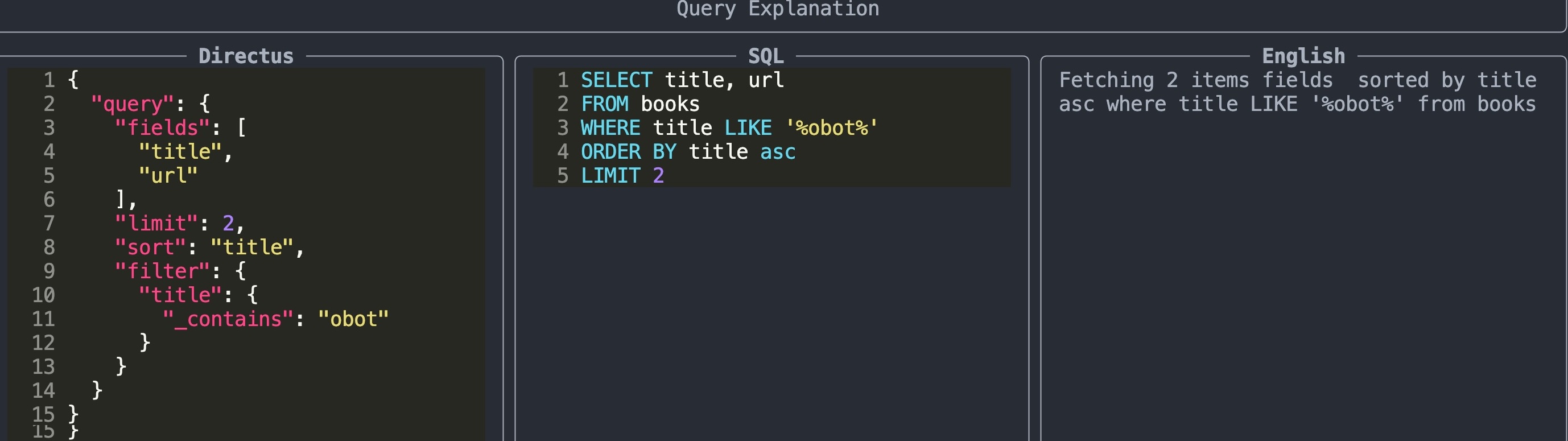Click the "filter" key
The width and height of the screenshot is (1568, 441).
[x=163, y=271]
